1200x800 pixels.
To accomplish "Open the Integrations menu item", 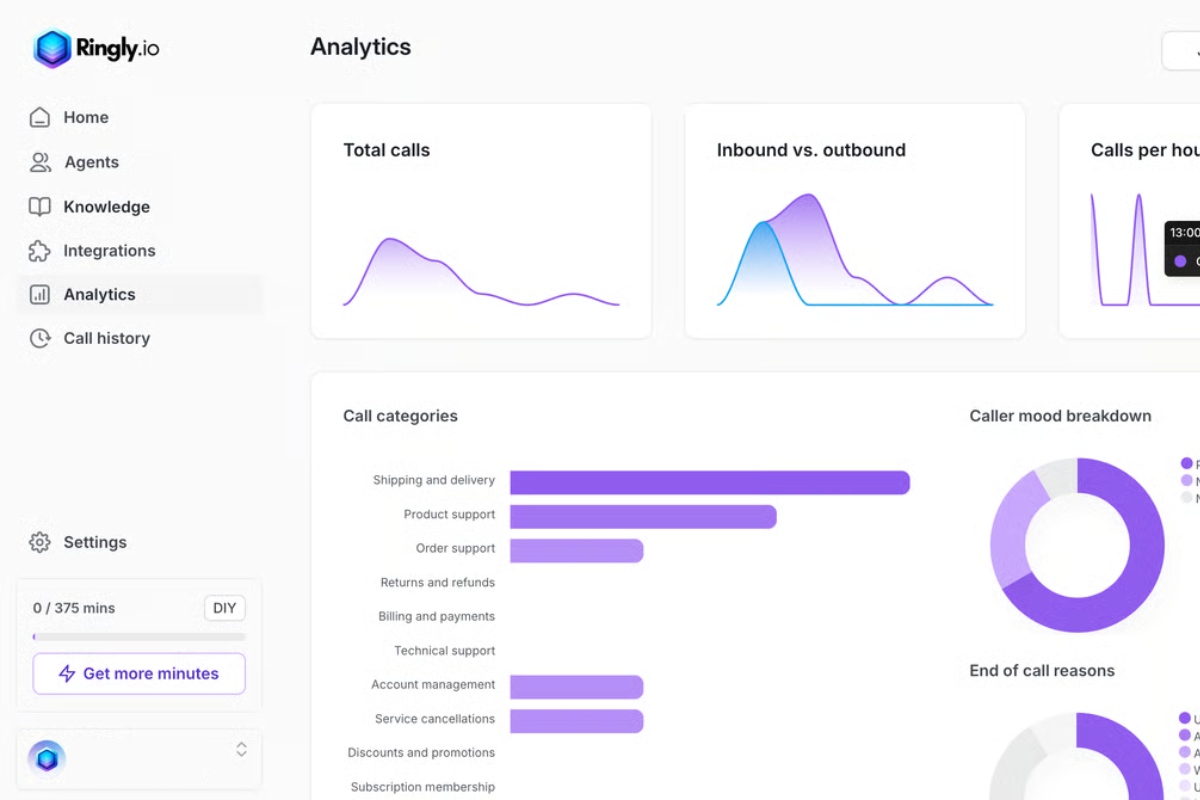I will (140, 251).
